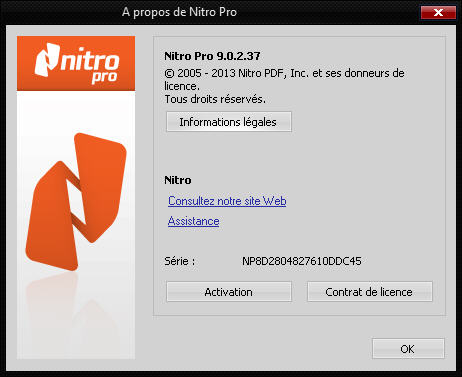Select the serial number NP8D2804827610DDC45
The width and height of the screenshot is (462, 377).
(x=302, y=261)
